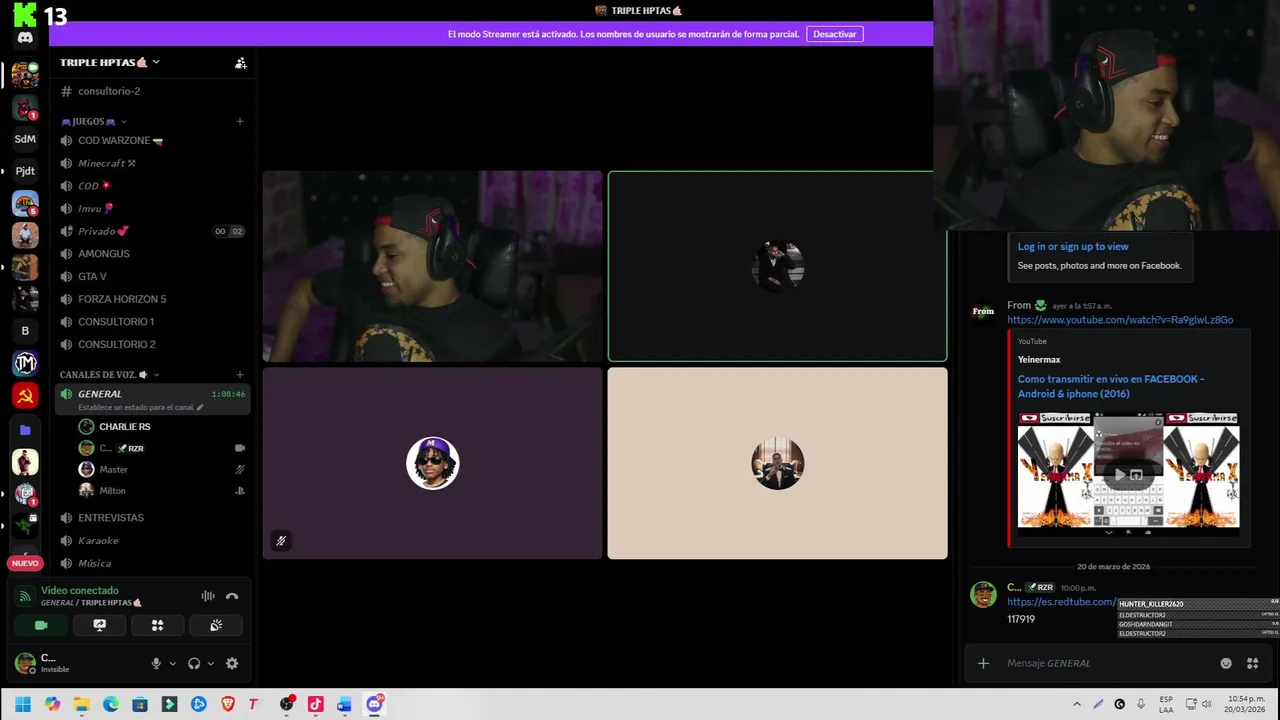The image size is (1280, 720).
Task: Mute microphone in user panel
Action: [x=156, y=663]
